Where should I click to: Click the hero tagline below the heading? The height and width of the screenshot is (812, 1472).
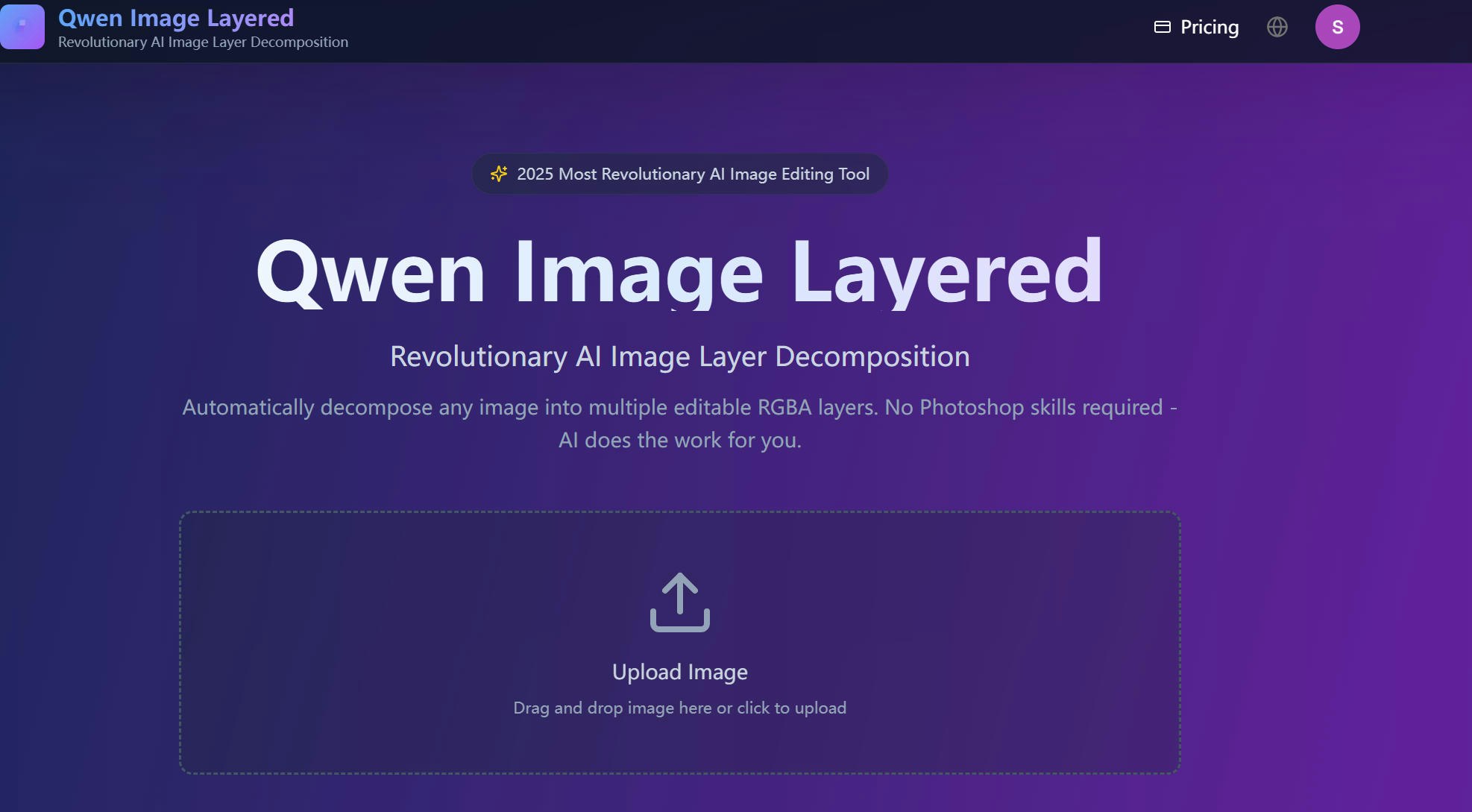(x=679, y=356)
